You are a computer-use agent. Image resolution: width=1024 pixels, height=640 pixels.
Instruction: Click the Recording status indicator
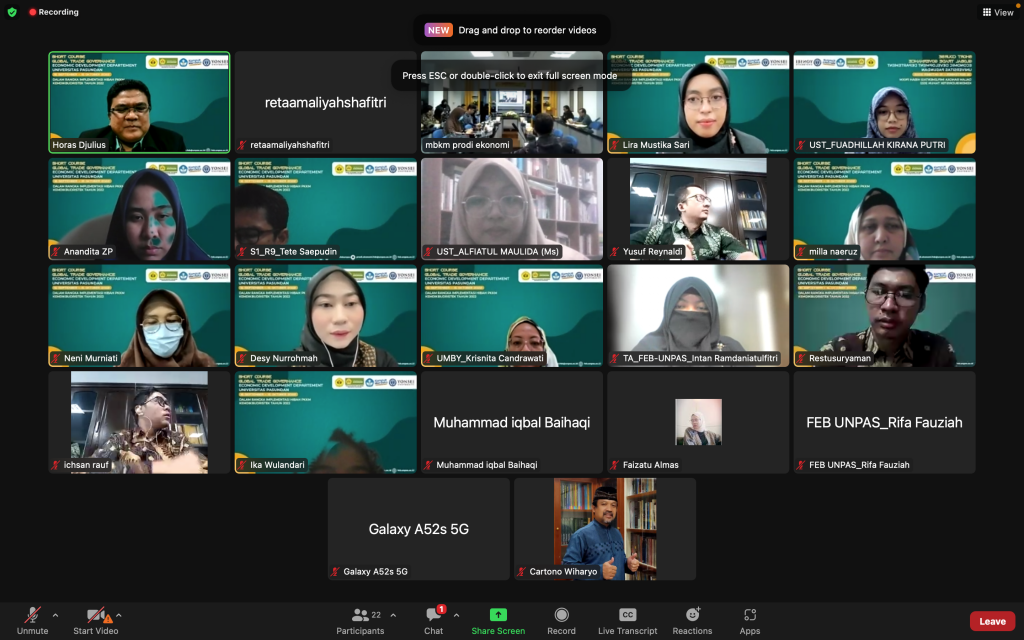pyautogui.click(x=54, y=12)
